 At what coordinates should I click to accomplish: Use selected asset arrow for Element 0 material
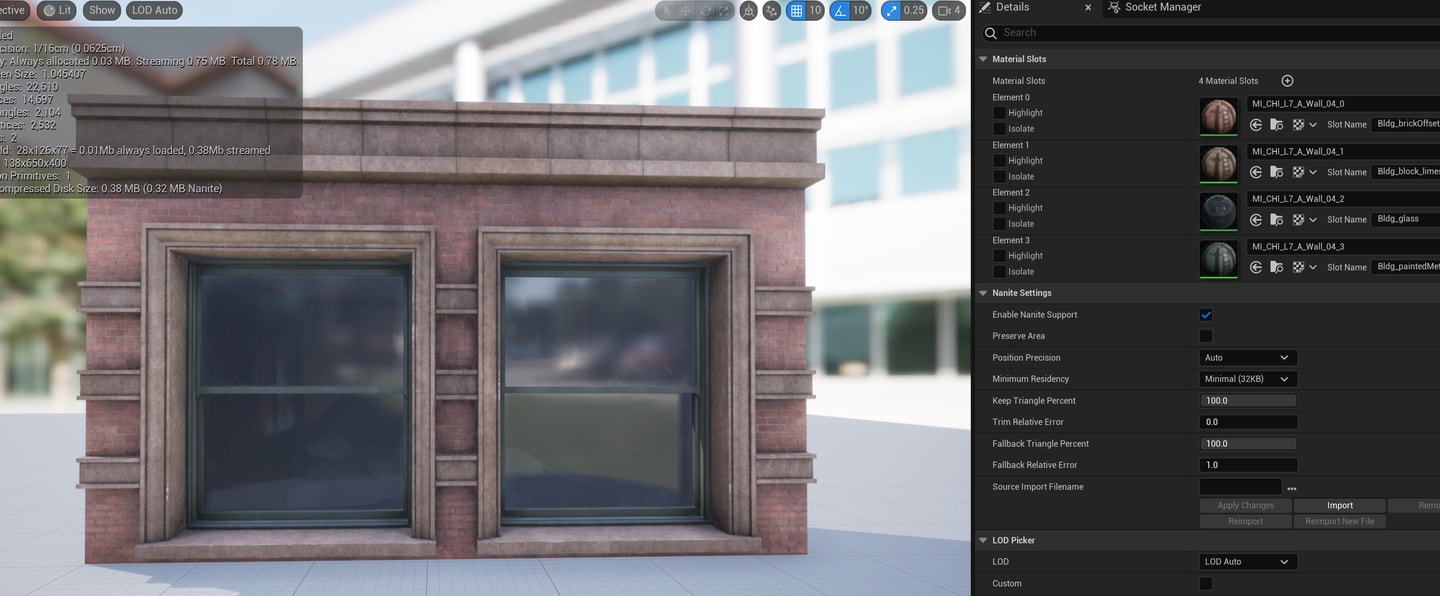point(1257,125)
